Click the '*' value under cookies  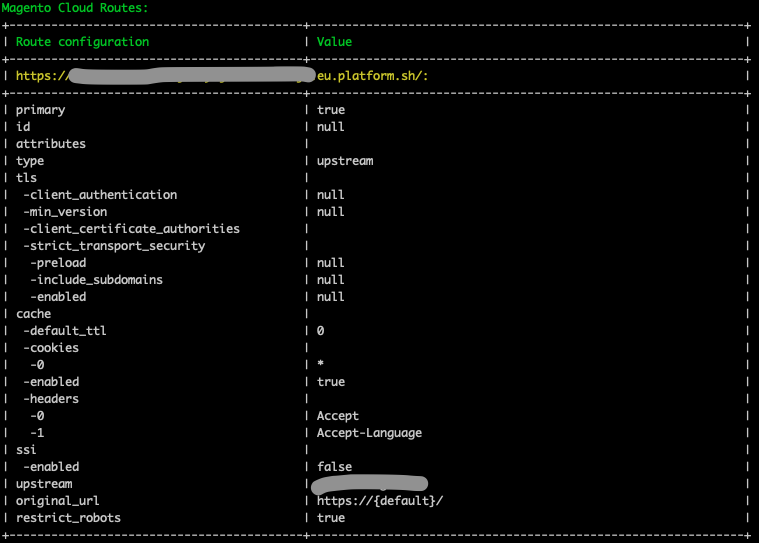(320, 362)
